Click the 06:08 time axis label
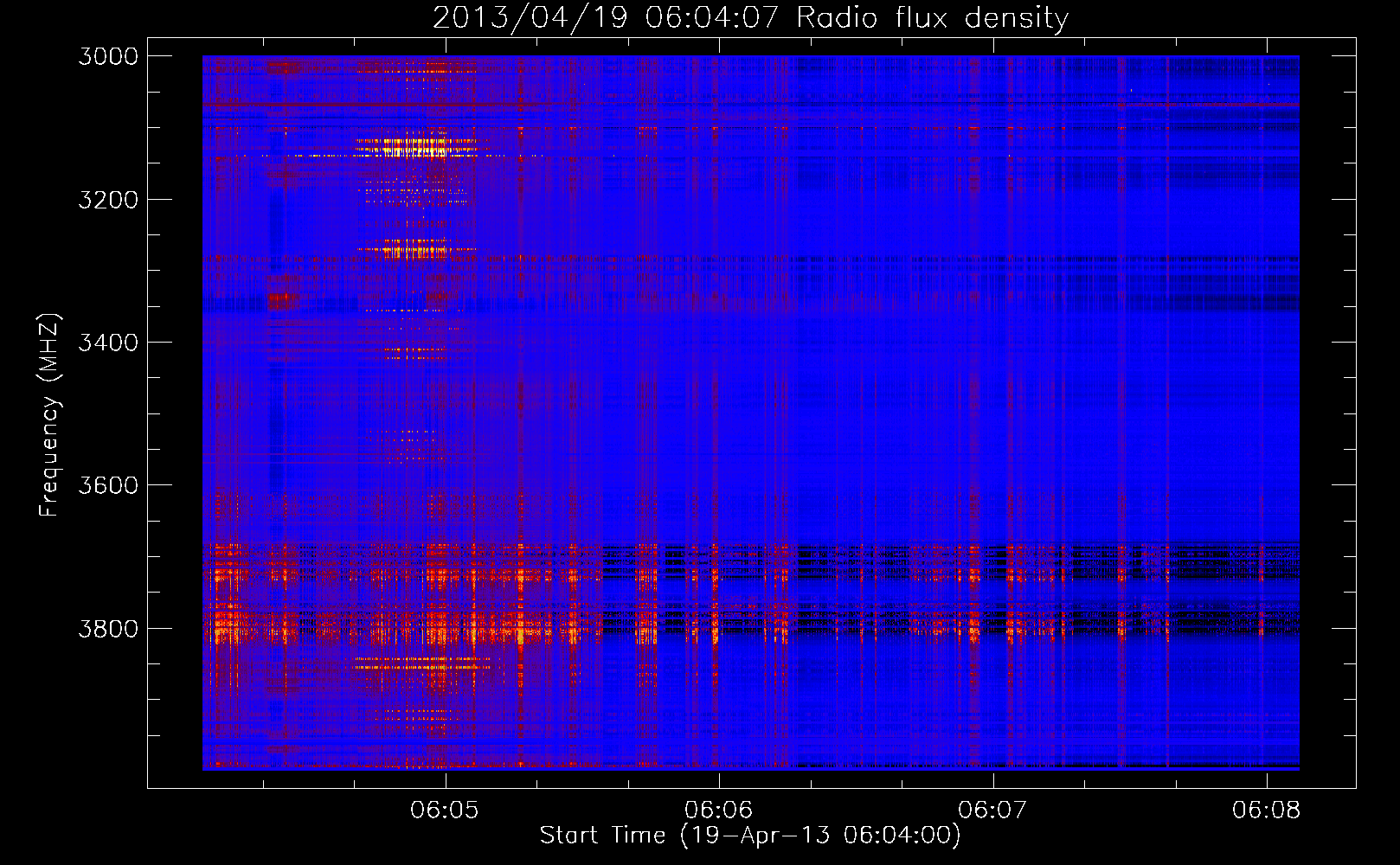 tap(1267, 811)
